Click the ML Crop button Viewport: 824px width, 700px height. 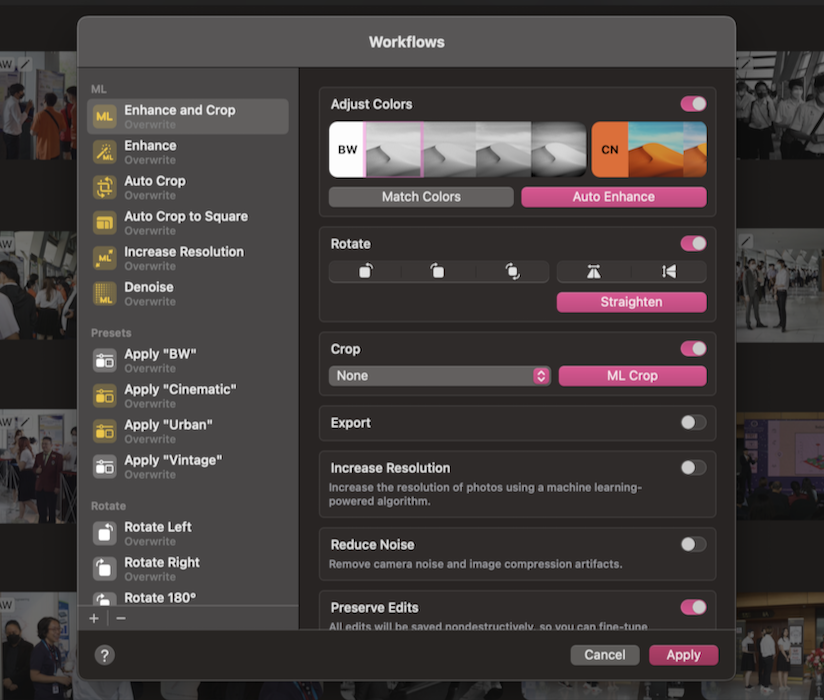[x=632, y=376]
